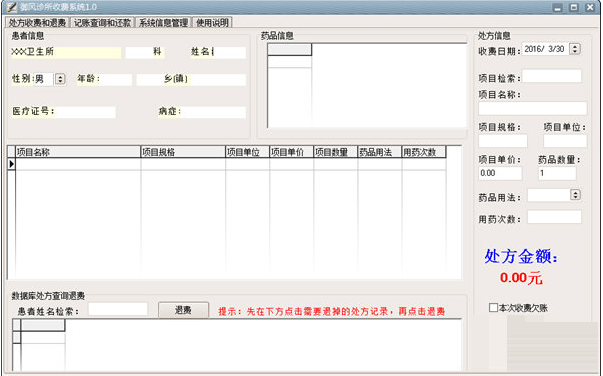This screenshot has width=603, height=376.
Task: Click the app icon in the title bar
Action: tap(12, 7)
